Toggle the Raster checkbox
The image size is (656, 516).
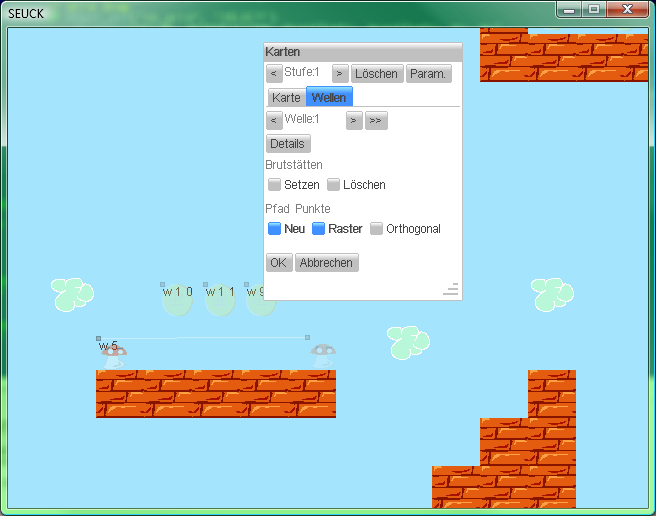319,229
